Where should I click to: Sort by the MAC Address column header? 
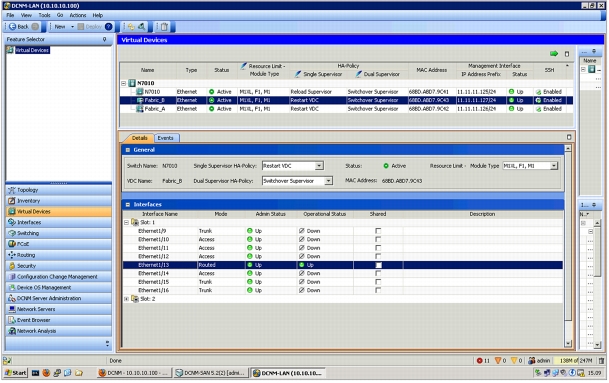pos(432,70)
